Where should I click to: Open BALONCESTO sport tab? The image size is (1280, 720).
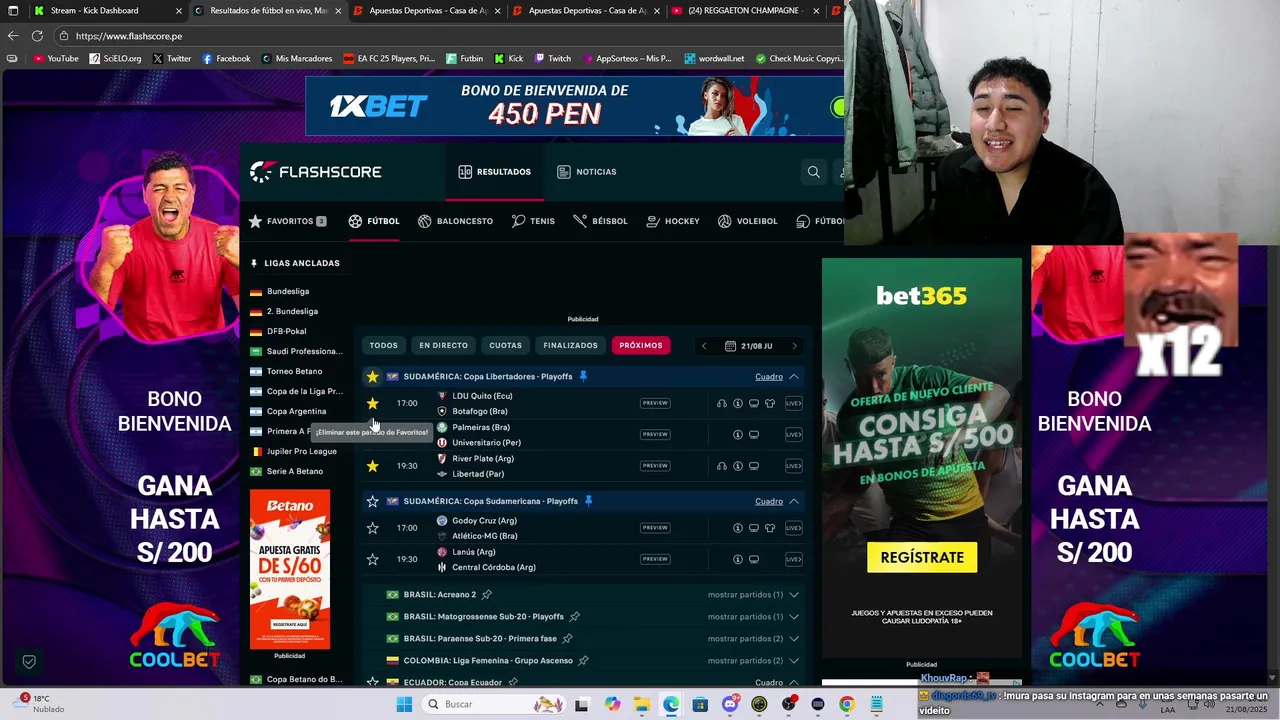coord(455,221)
